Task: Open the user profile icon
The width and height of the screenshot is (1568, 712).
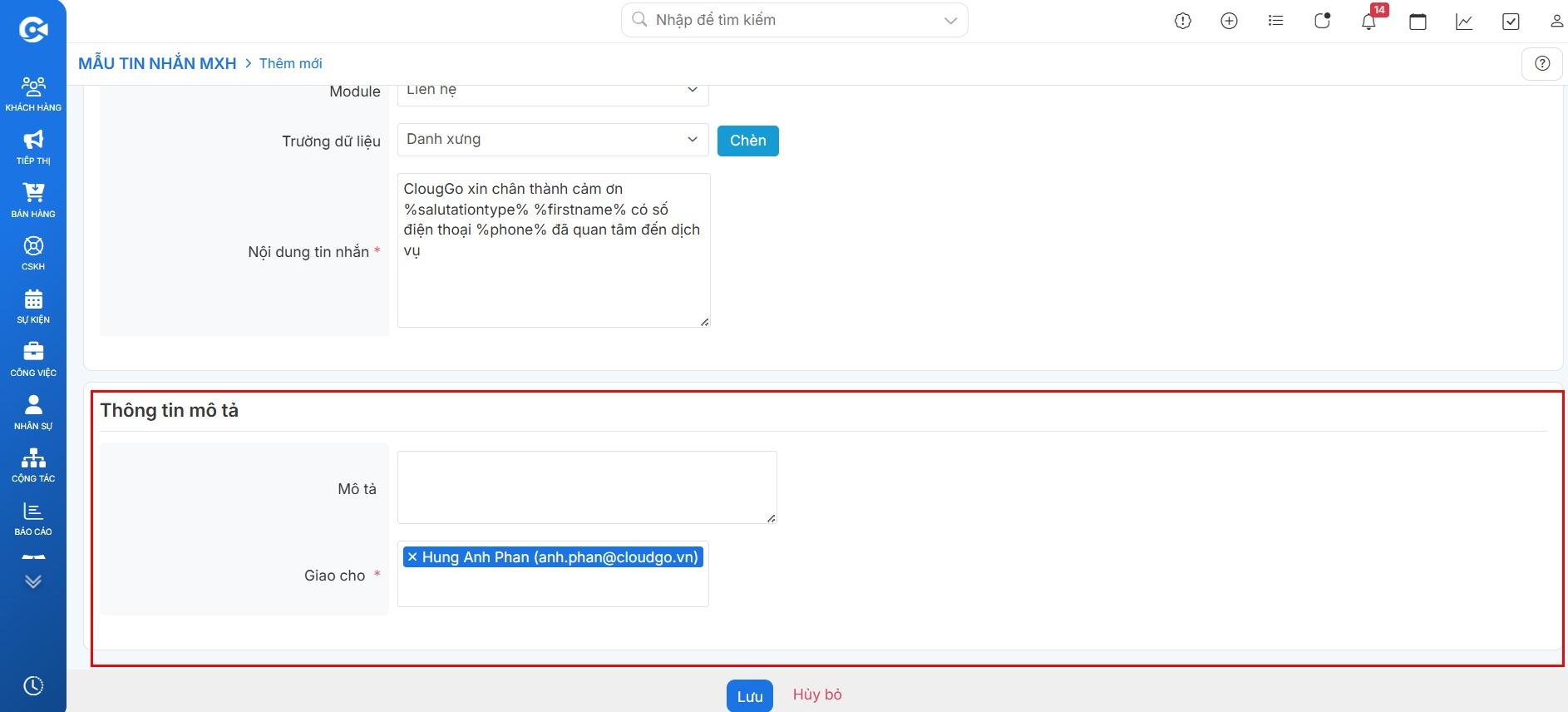Action: (1556, 22)
